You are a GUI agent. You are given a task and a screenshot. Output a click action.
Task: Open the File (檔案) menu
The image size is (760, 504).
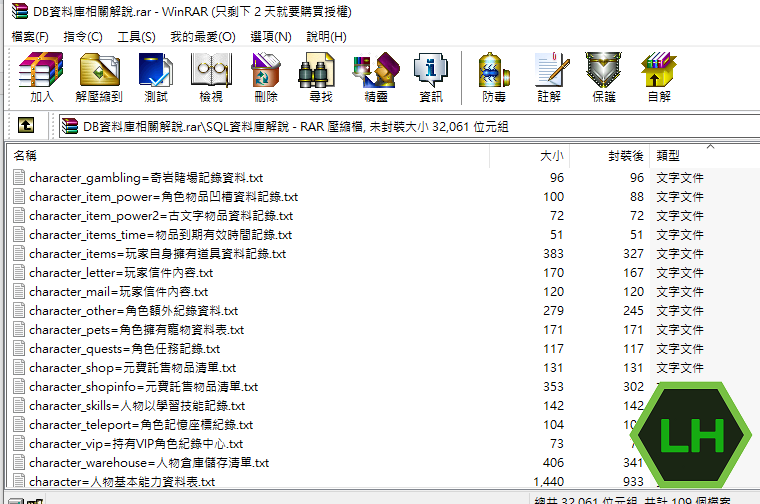[x=30, y=37]
